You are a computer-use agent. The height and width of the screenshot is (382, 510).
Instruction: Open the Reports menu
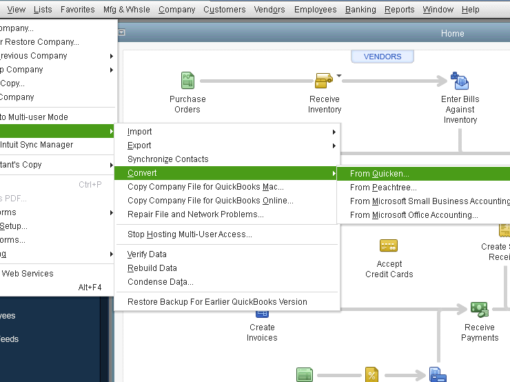[399, 10]
